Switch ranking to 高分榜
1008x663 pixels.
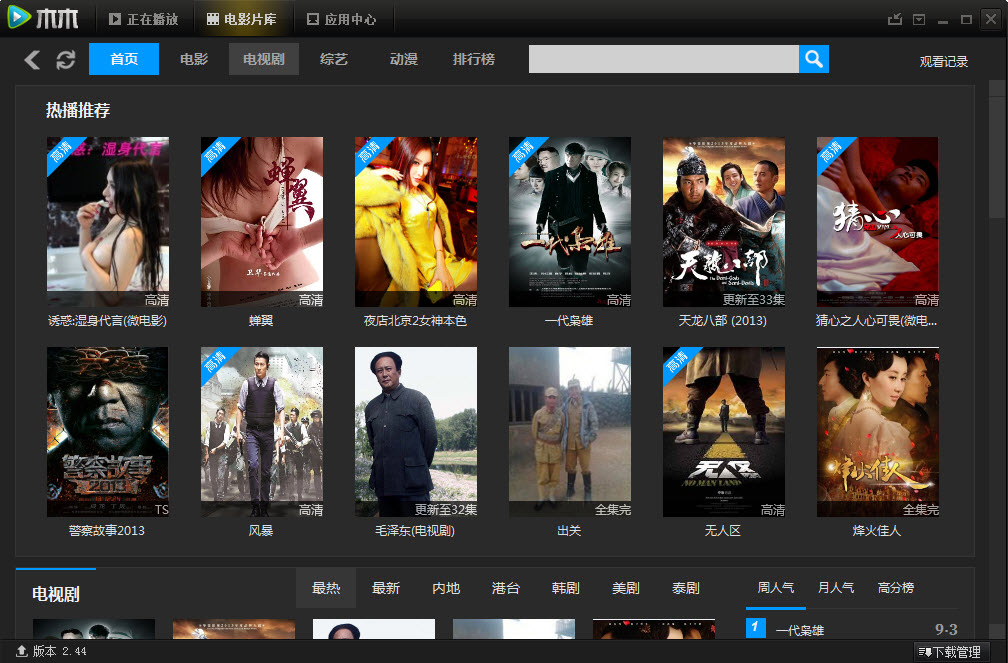tap(896, 588)
